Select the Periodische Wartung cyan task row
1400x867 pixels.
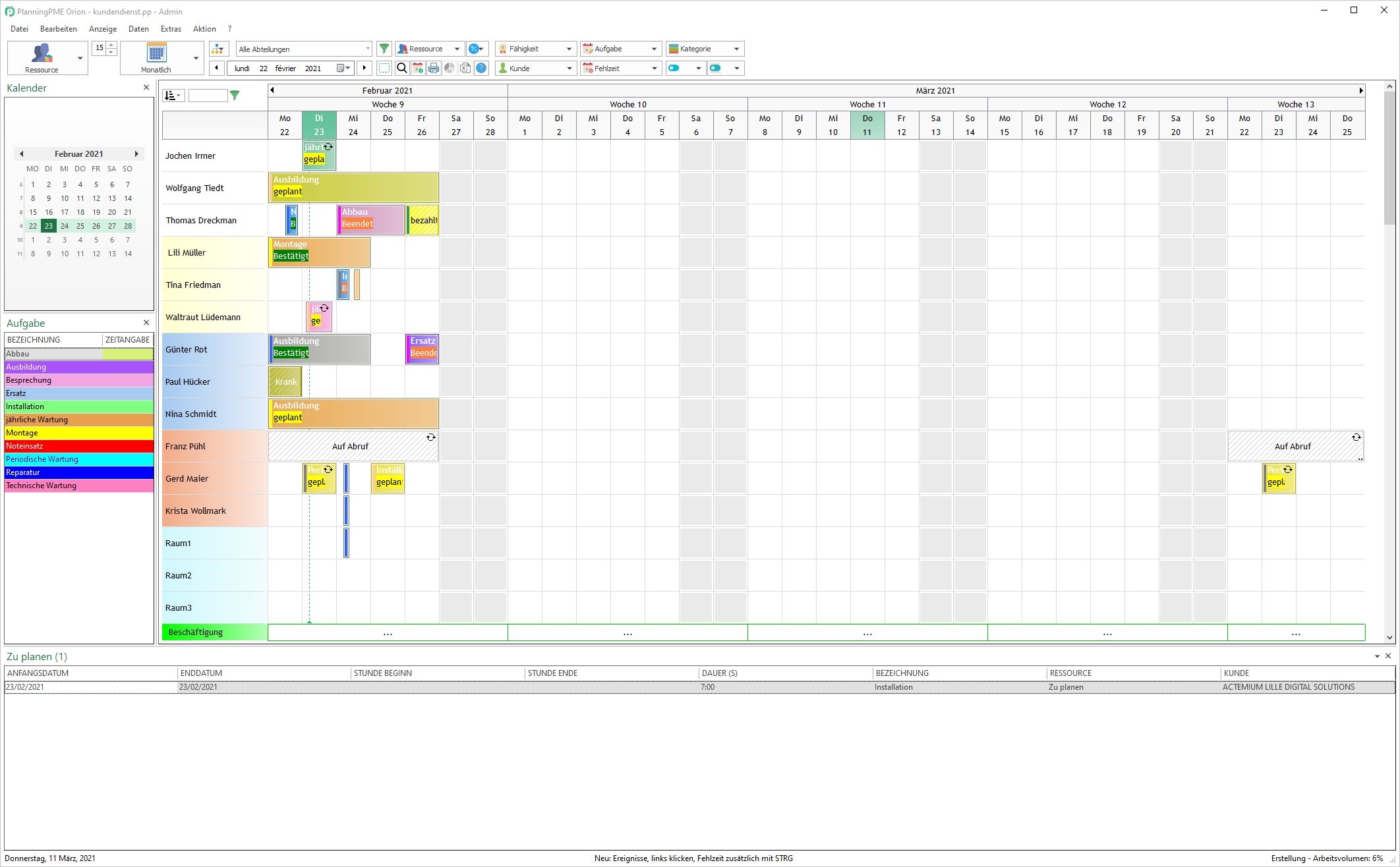coord(79,459)
